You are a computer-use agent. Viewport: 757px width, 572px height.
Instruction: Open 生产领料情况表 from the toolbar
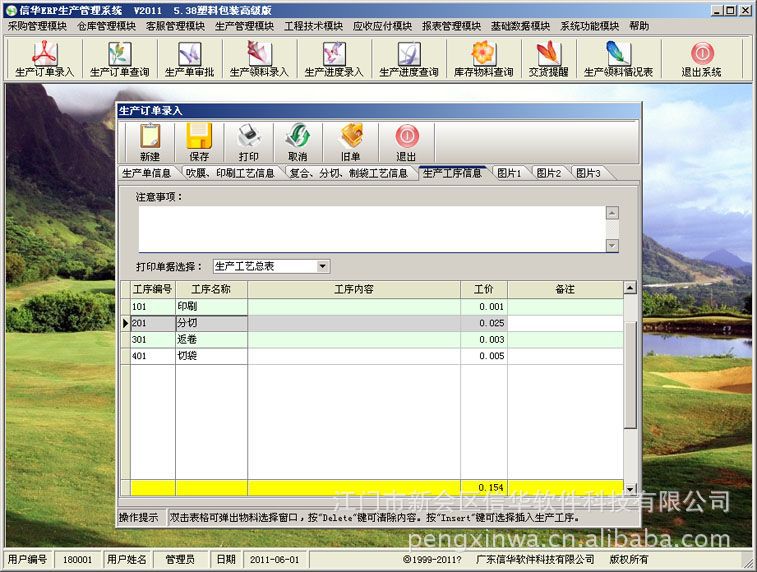(x=618, y=59)
